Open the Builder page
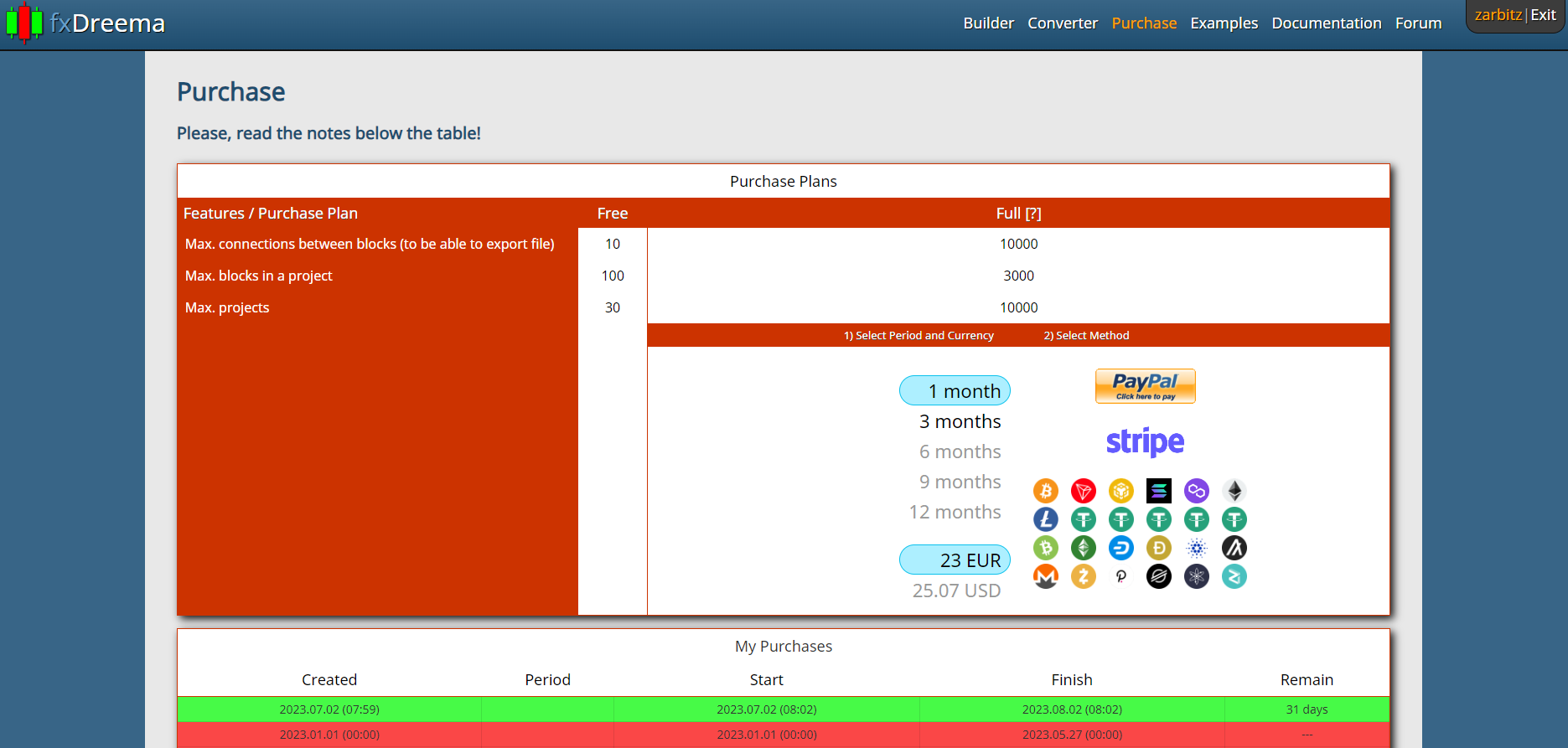Screen dimensions: 1568x748 989,23
